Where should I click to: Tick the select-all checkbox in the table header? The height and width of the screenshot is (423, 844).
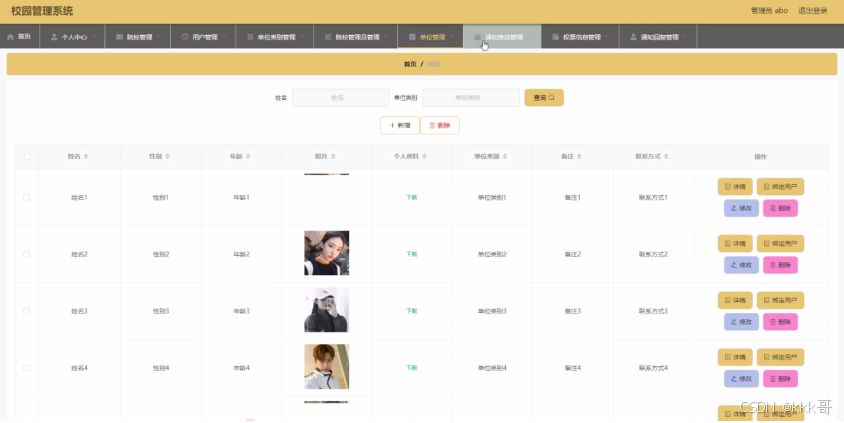[27, 157]
